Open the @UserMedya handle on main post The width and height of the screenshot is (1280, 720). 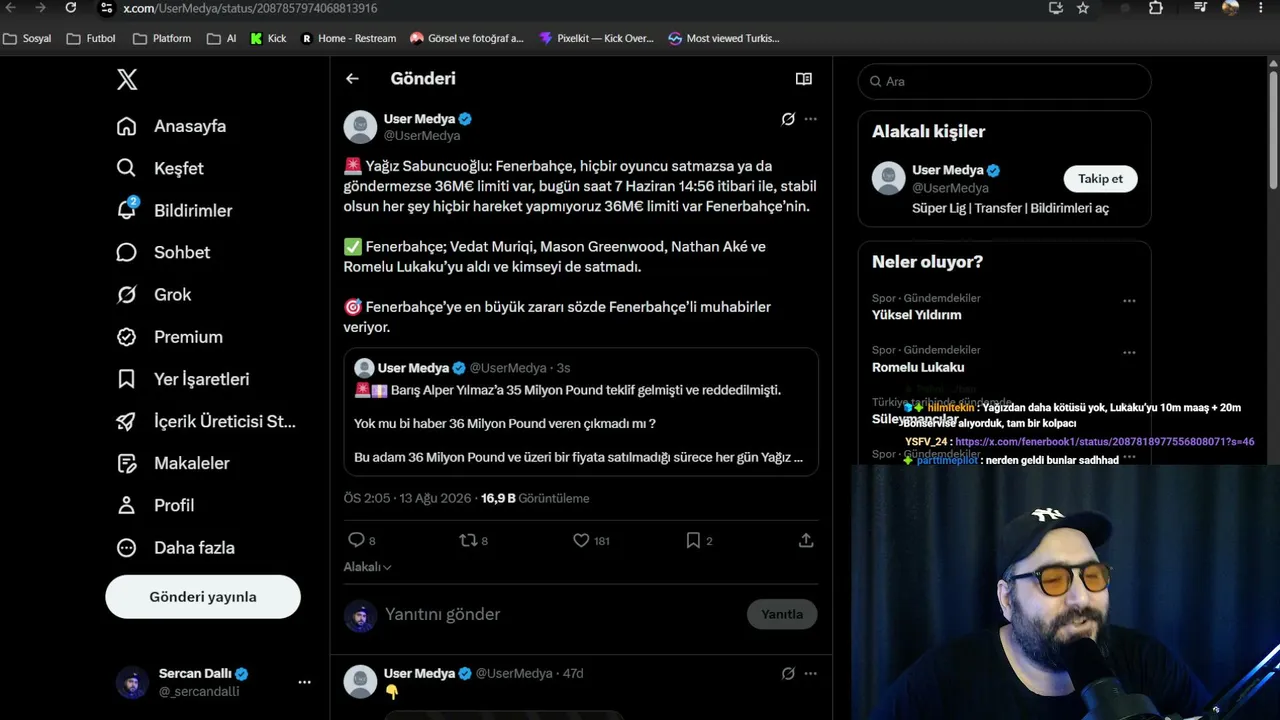tap(422, 136)
